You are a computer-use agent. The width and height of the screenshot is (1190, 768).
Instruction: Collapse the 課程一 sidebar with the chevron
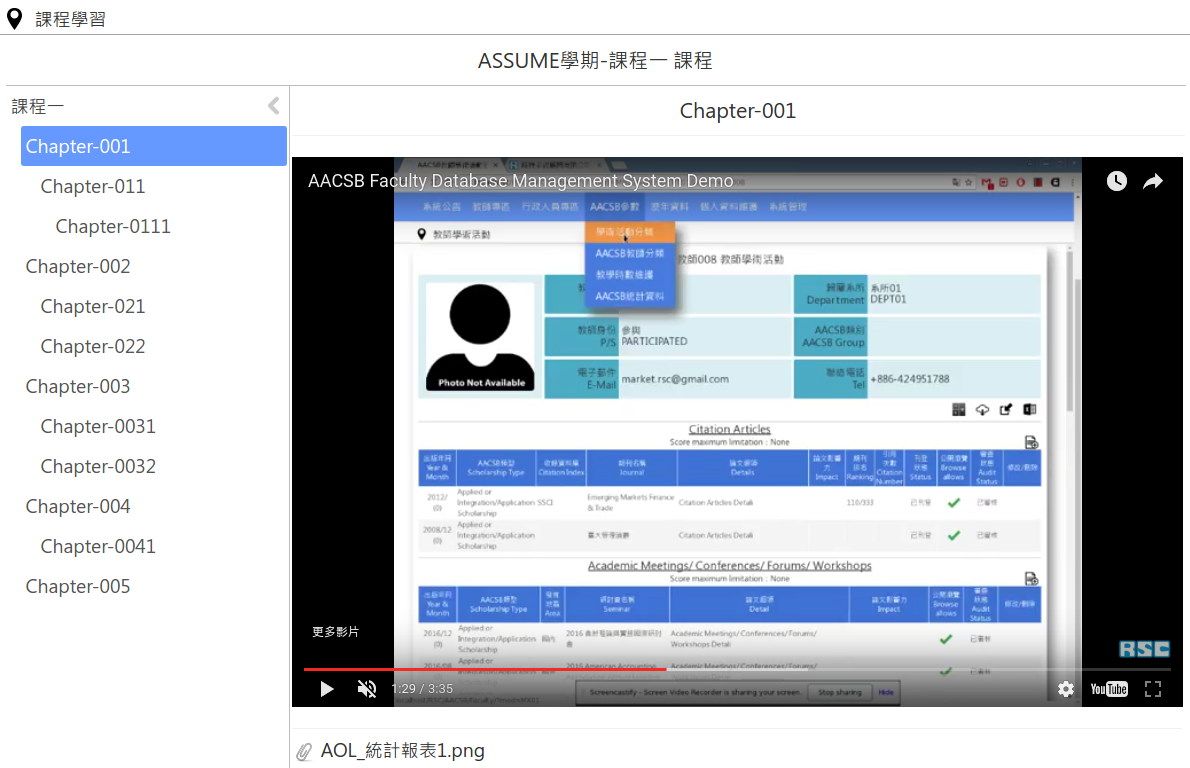click(274, 106)
